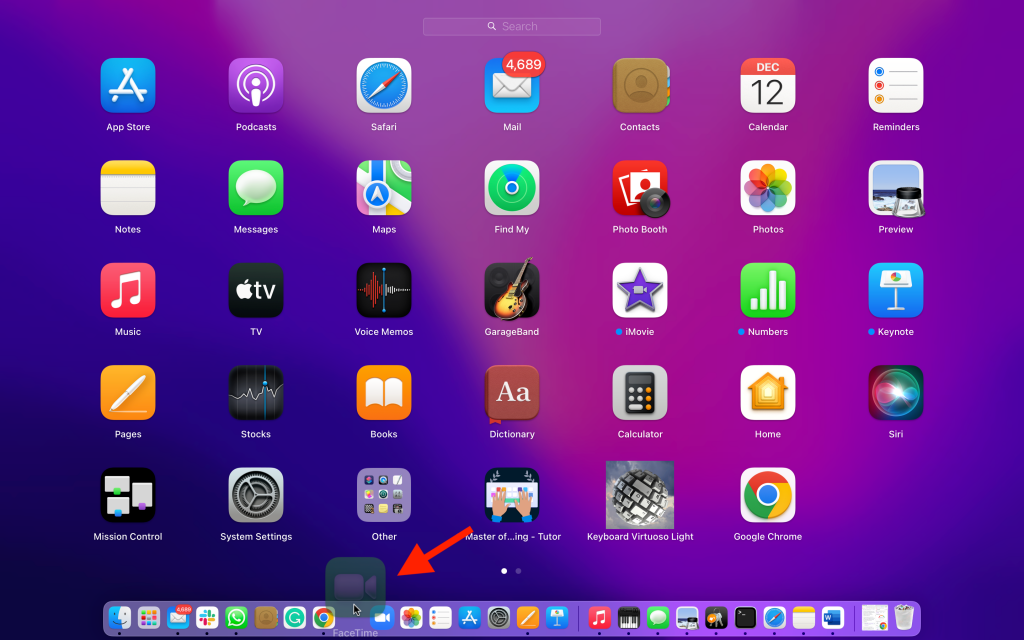
Task: Open Notes in the Launchpad grid
Action: pyautogui.click(x=128, y=188)
